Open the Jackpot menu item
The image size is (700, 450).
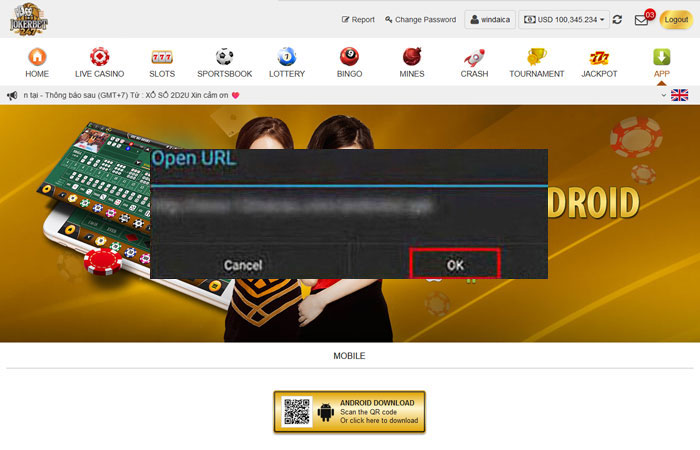599,62
